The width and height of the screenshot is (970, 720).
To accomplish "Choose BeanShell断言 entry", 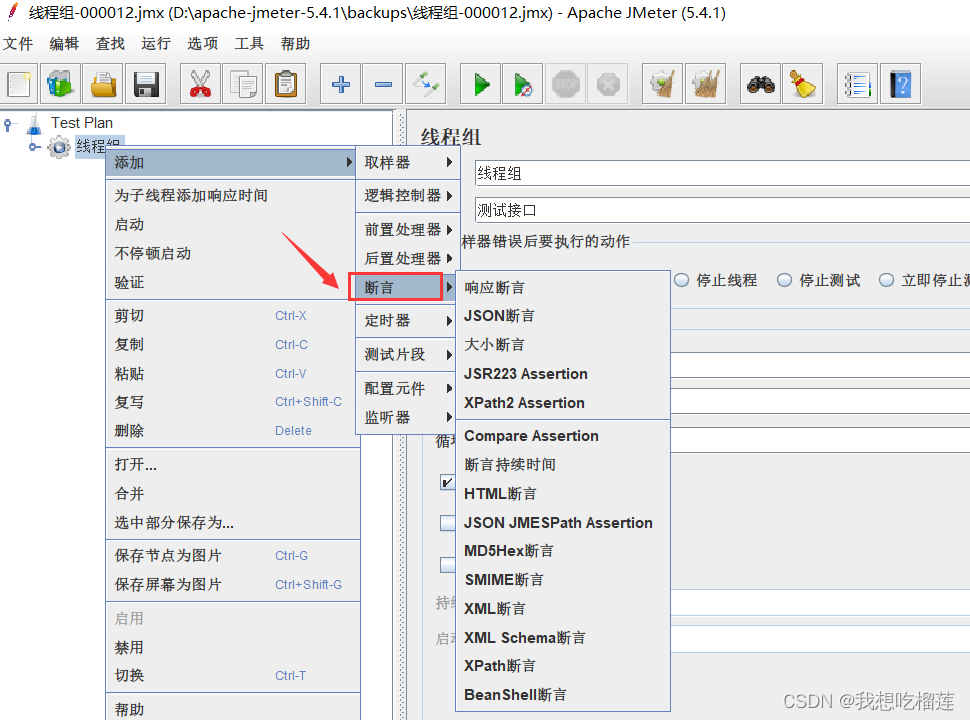I will tap(563, 695).
